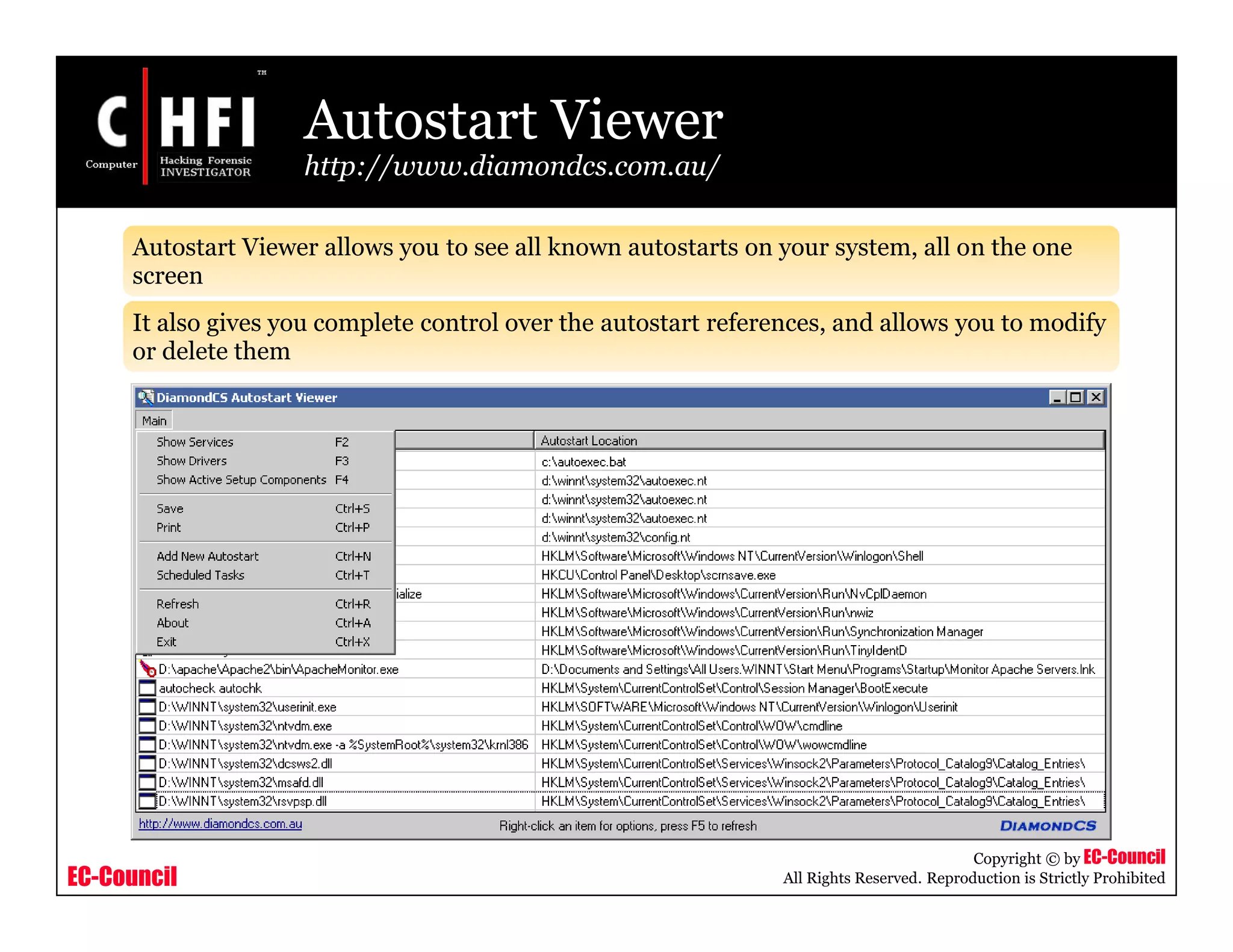1233x952 pixels.
Task: Select the Run\nwiz location entry
Action: point(819,613)
